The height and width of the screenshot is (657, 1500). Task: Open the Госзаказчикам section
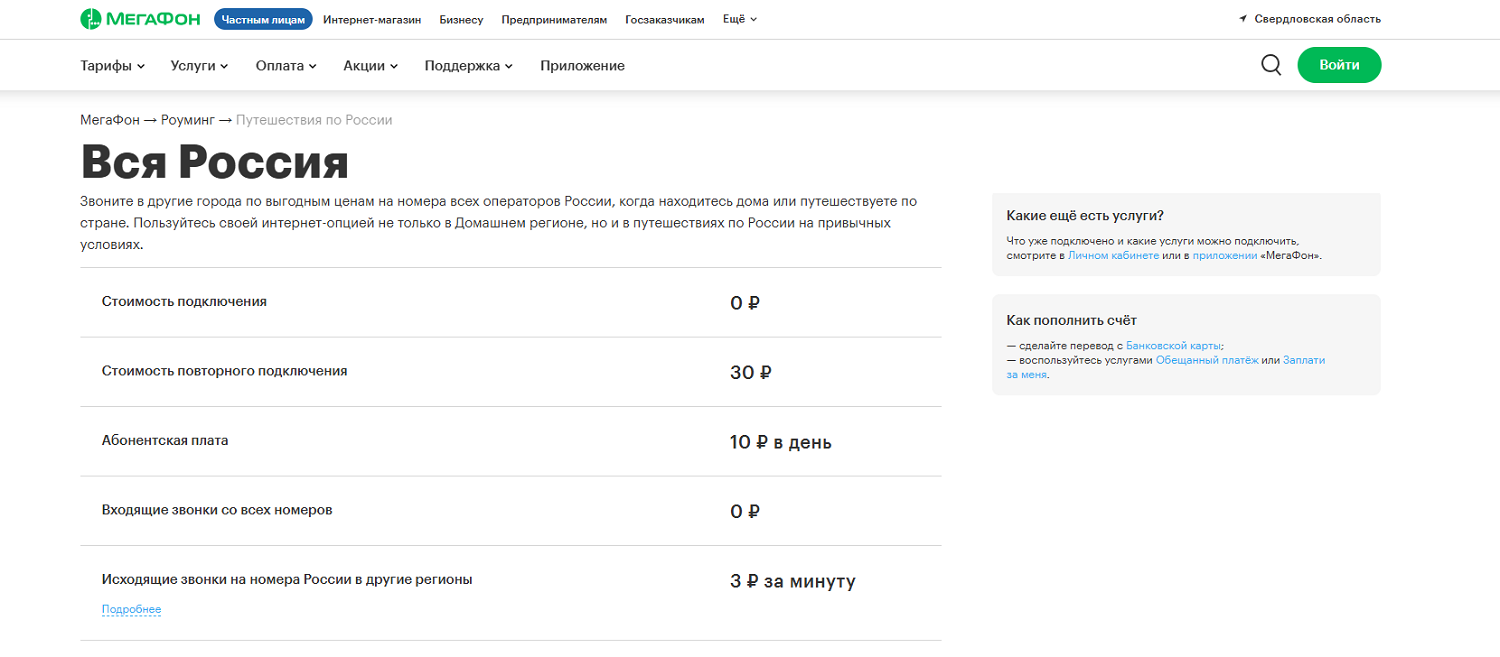point(665,19)
